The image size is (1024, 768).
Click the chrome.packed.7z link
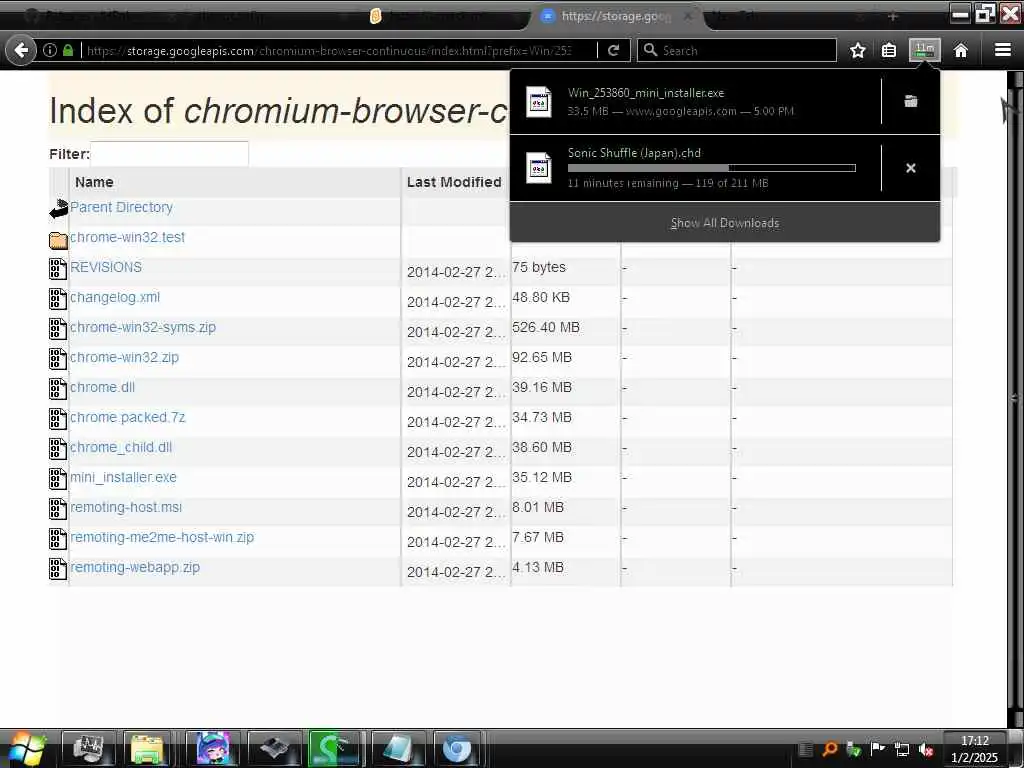pyautogui.click(x=128, y=417)
